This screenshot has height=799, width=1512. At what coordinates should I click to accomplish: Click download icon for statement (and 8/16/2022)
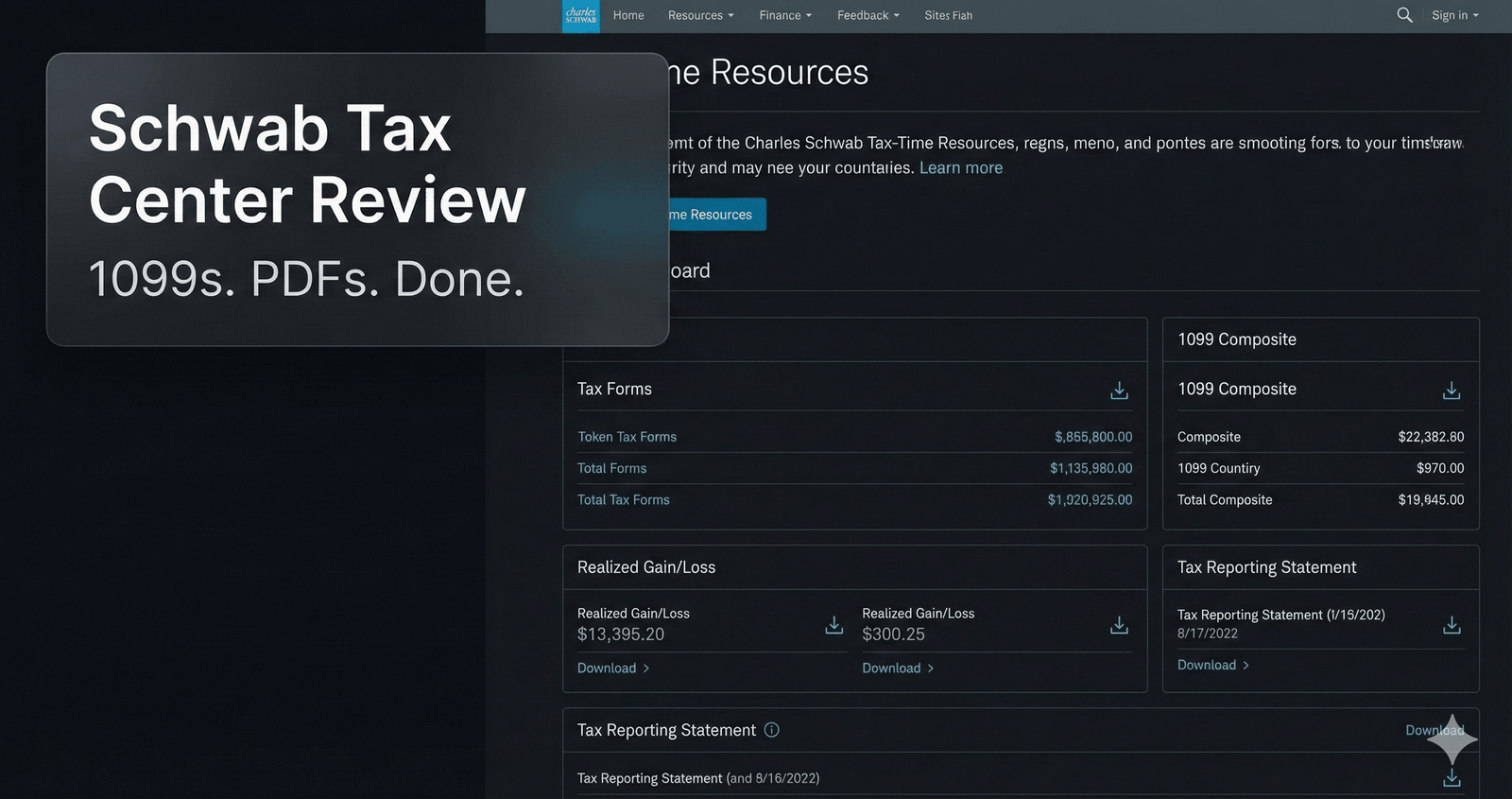pyautogui.click(x=1452, y=778)
